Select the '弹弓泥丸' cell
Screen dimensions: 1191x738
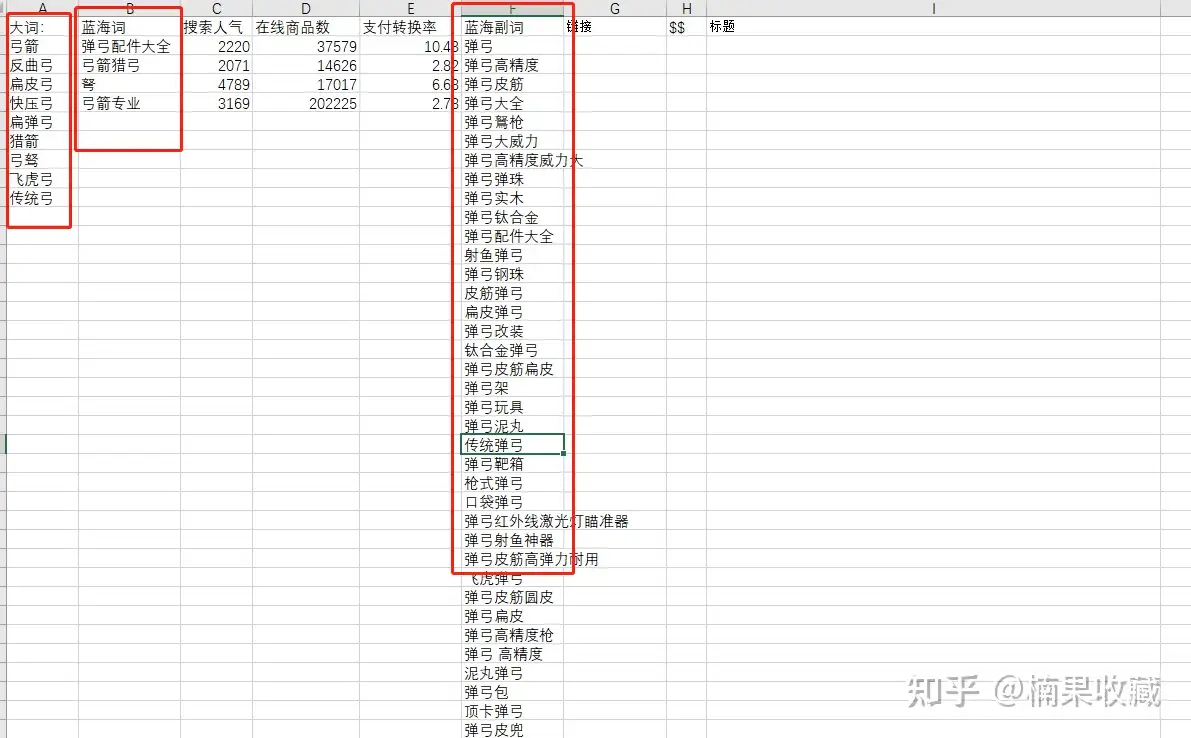pyautogui.click(x=512, y=426)
